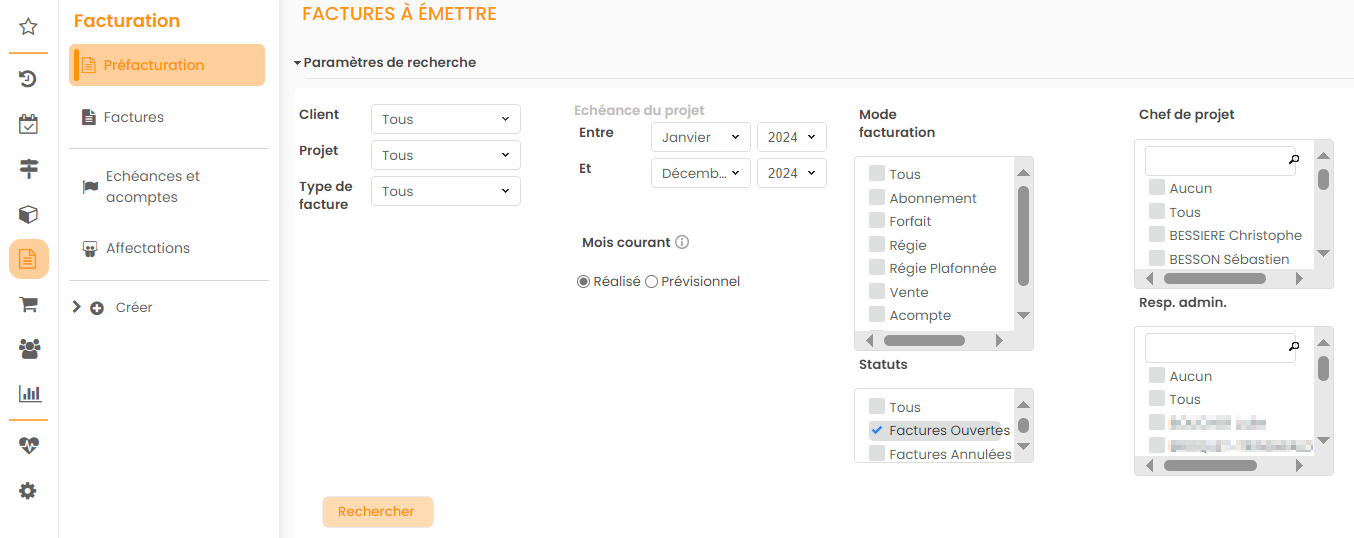Open the bar chart reports icon
1354x538 pixels.
click(x=28, y=393)
